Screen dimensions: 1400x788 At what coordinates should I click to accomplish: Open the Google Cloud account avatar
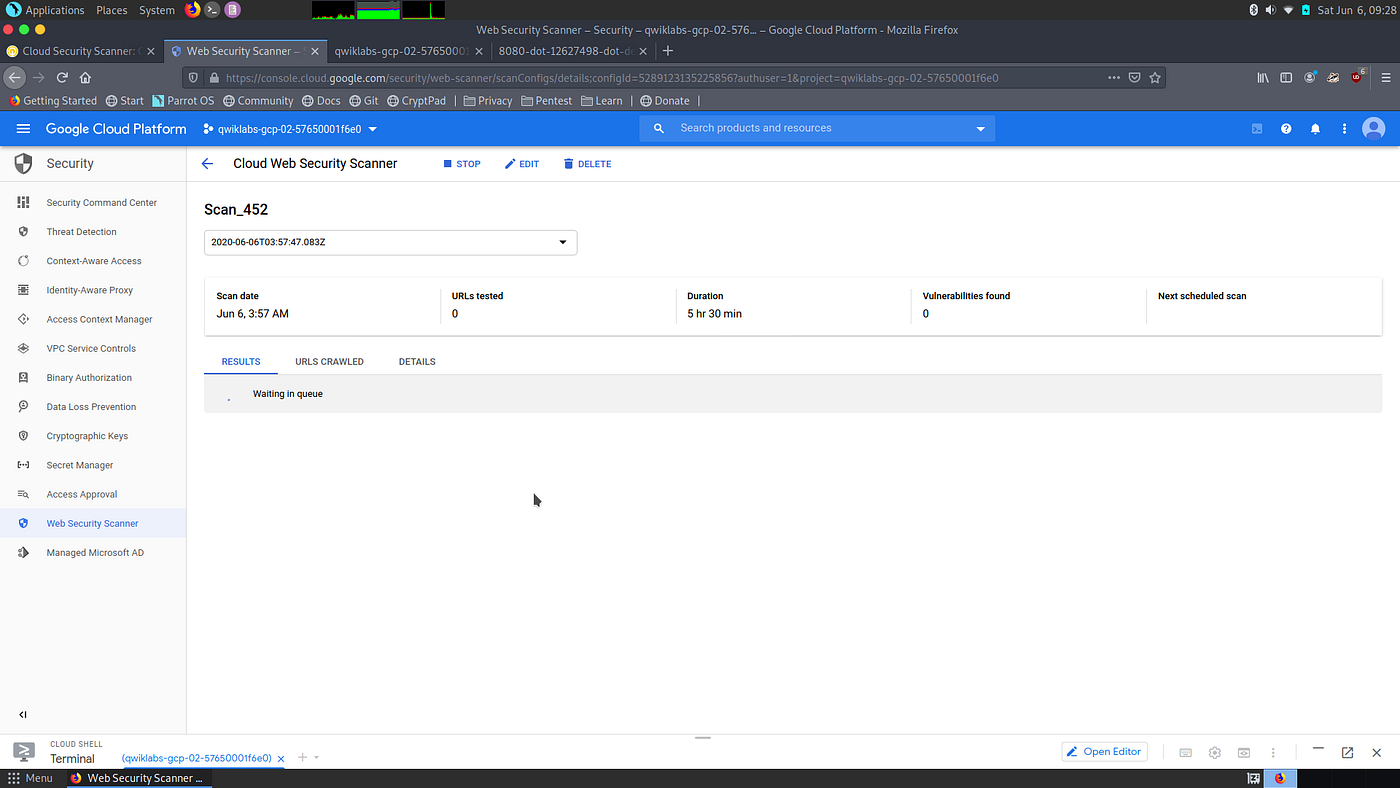[1373, 128]
